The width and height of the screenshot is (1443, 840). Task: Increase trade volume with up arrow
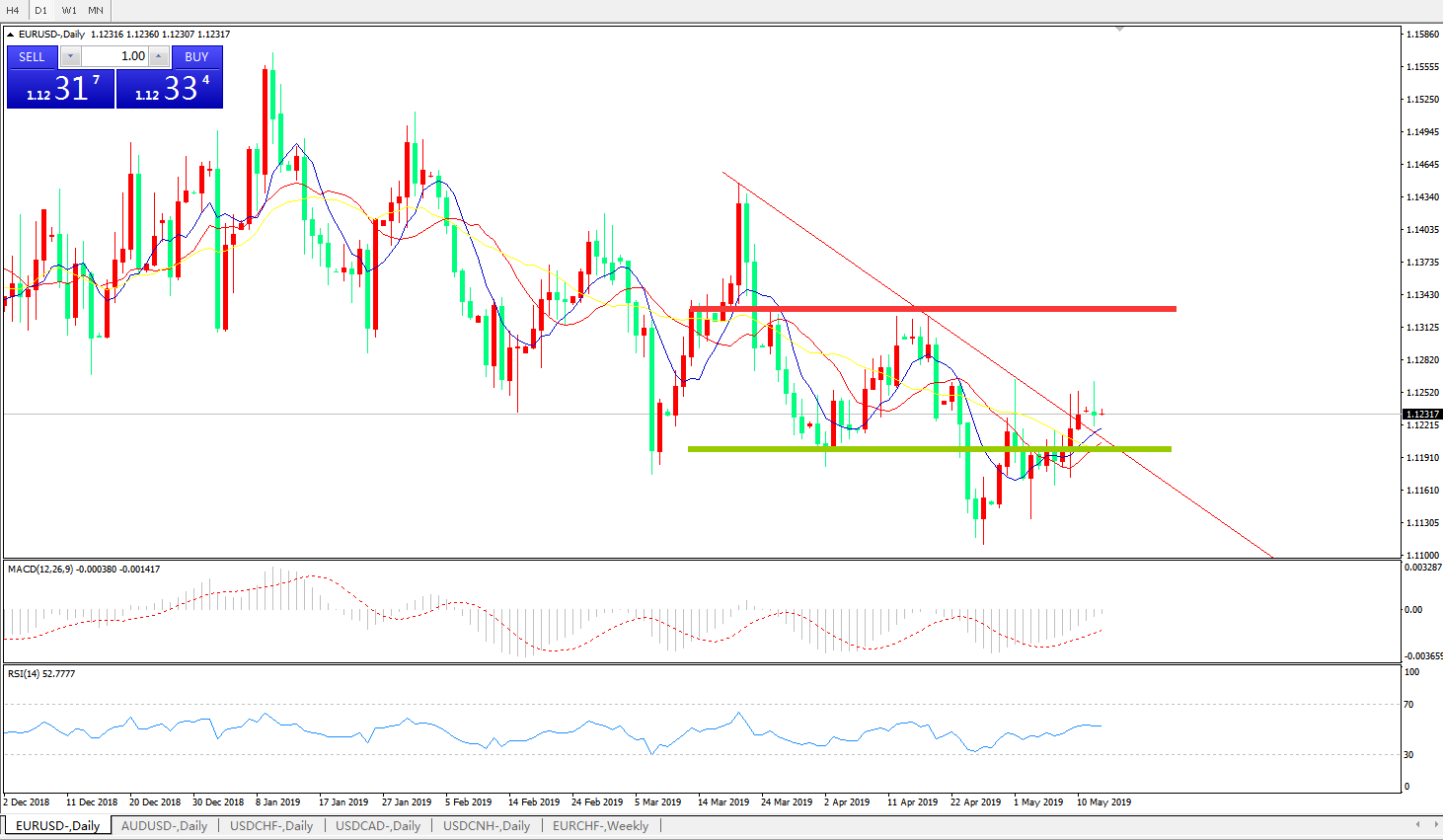coord(158,56)
